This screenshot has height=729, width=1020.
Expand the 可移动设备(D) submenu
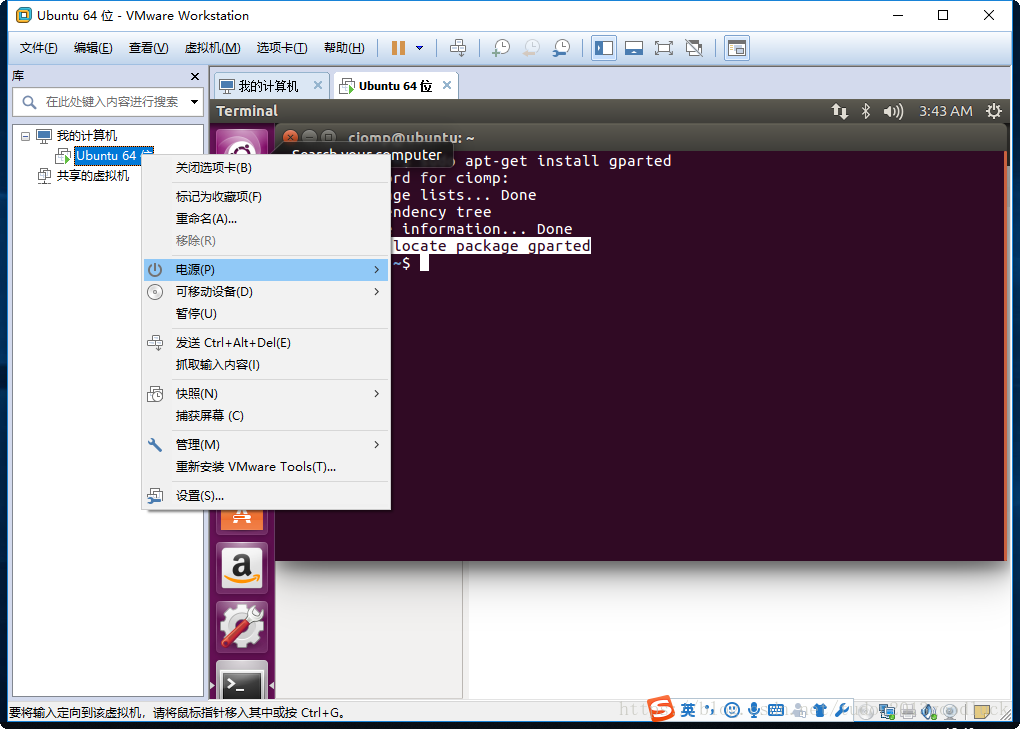click(267, 291)
